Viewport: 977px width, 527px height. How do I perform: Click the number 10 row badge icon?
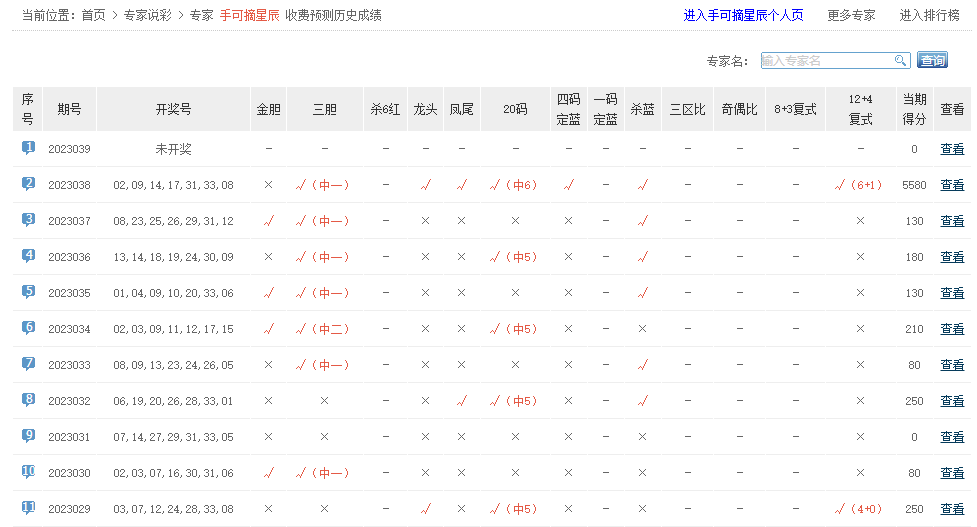[x=28, y=472]
